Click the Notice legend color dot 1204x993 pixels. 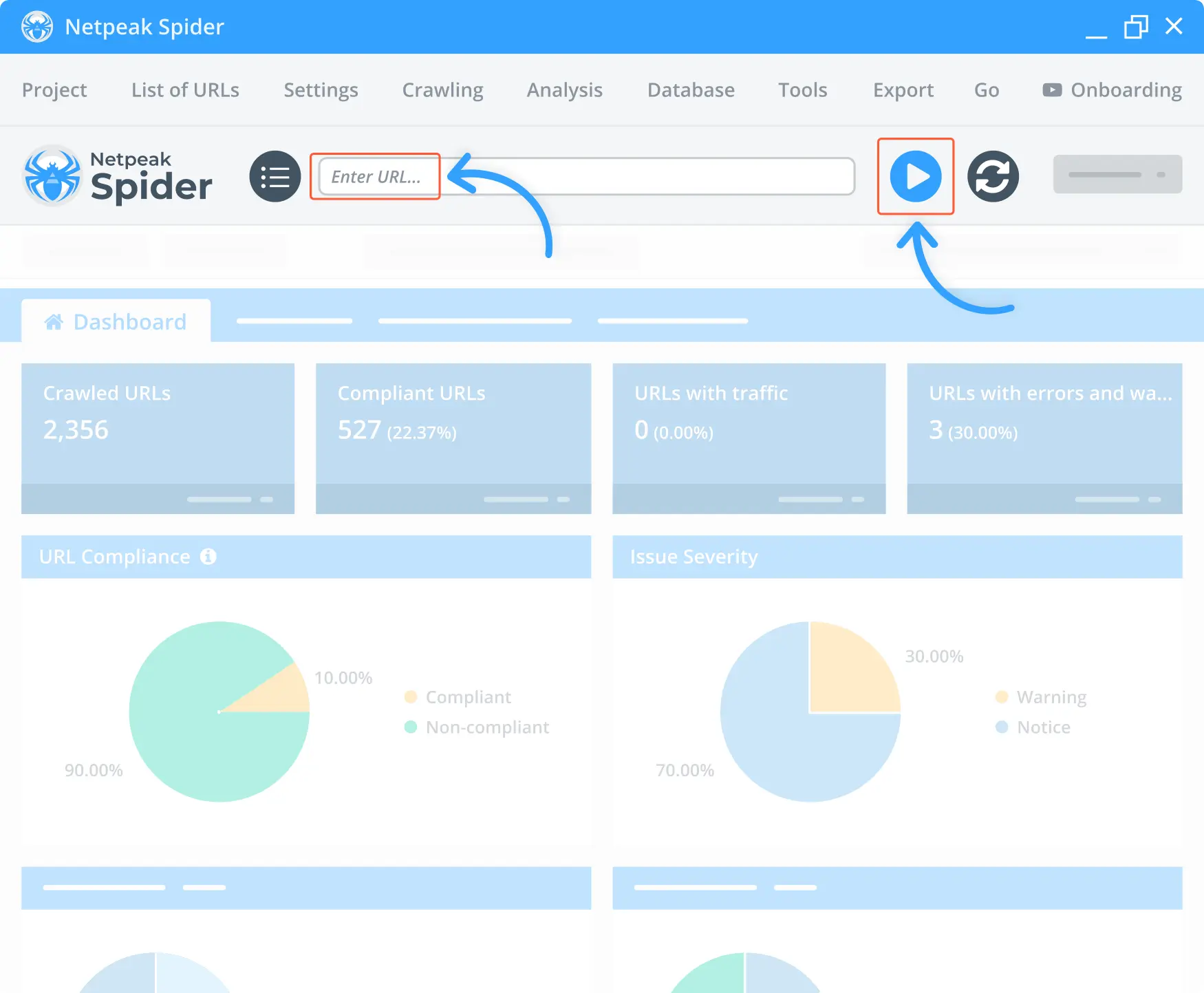point(1002,727)
